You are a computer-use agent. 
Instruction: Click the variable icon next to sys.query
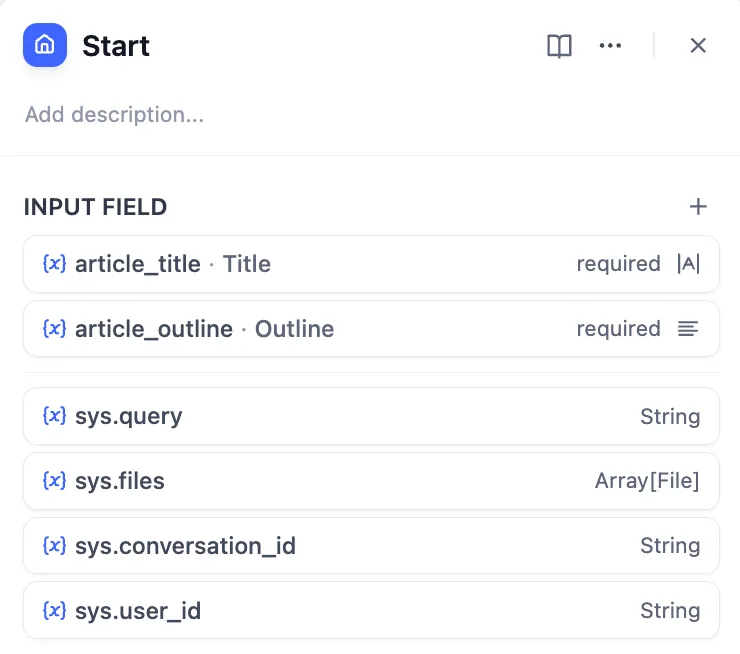coord(55,416)
